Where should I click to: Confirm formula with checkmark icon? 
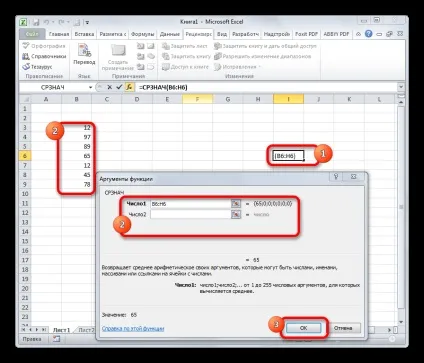(119, 87)
